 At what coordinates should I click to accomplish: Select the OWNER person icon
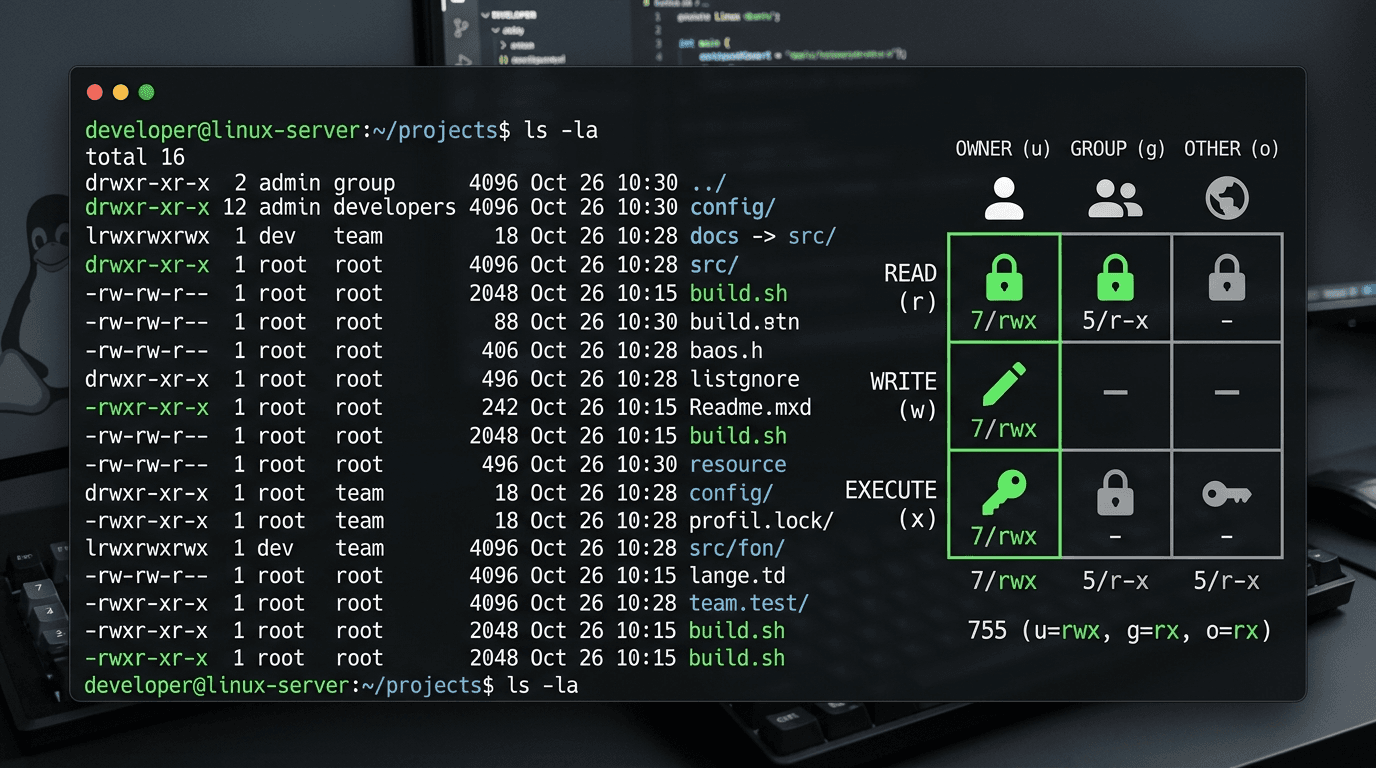(1003, 196)
